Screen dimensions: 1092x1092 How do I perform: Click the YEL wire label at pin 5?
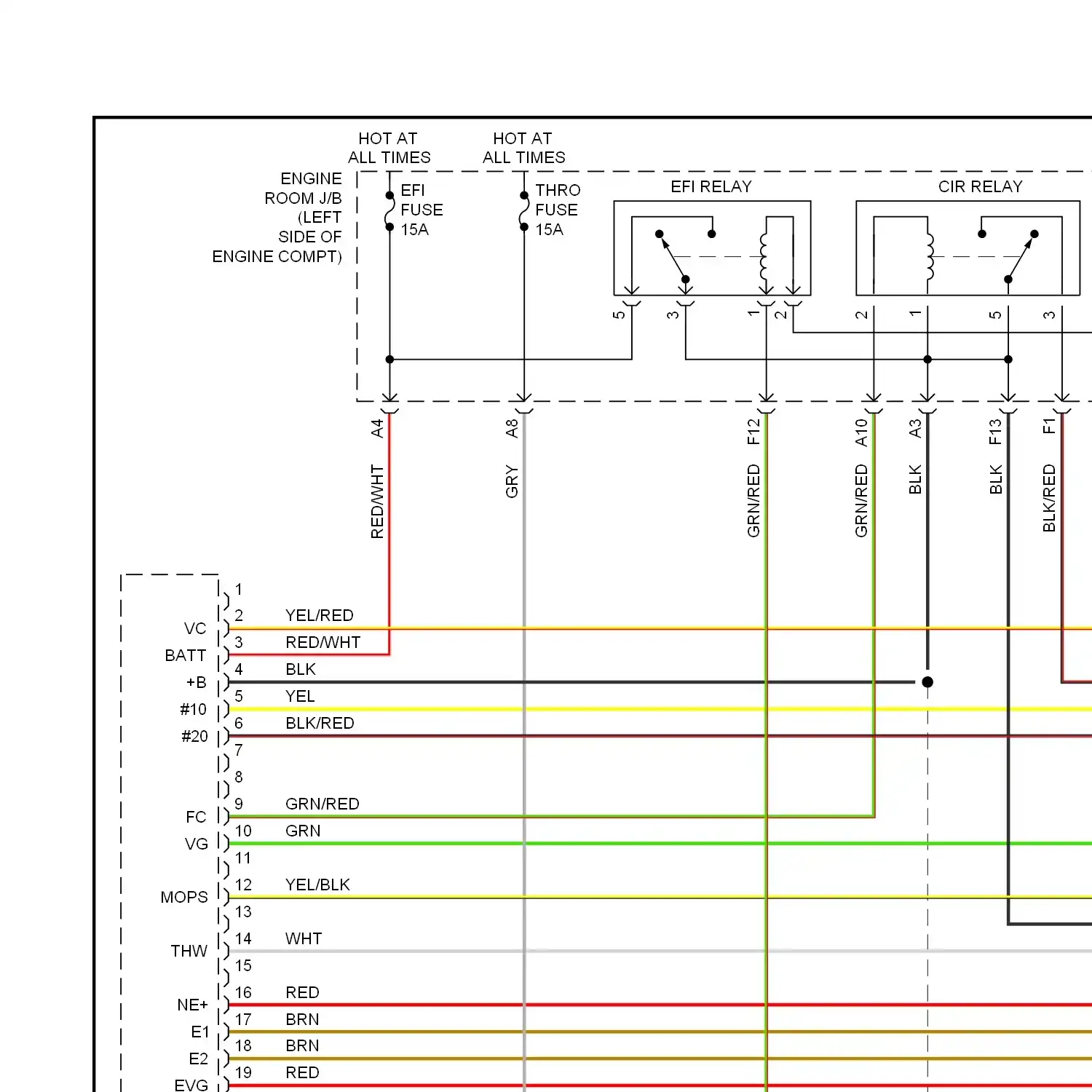pos(300,697)
